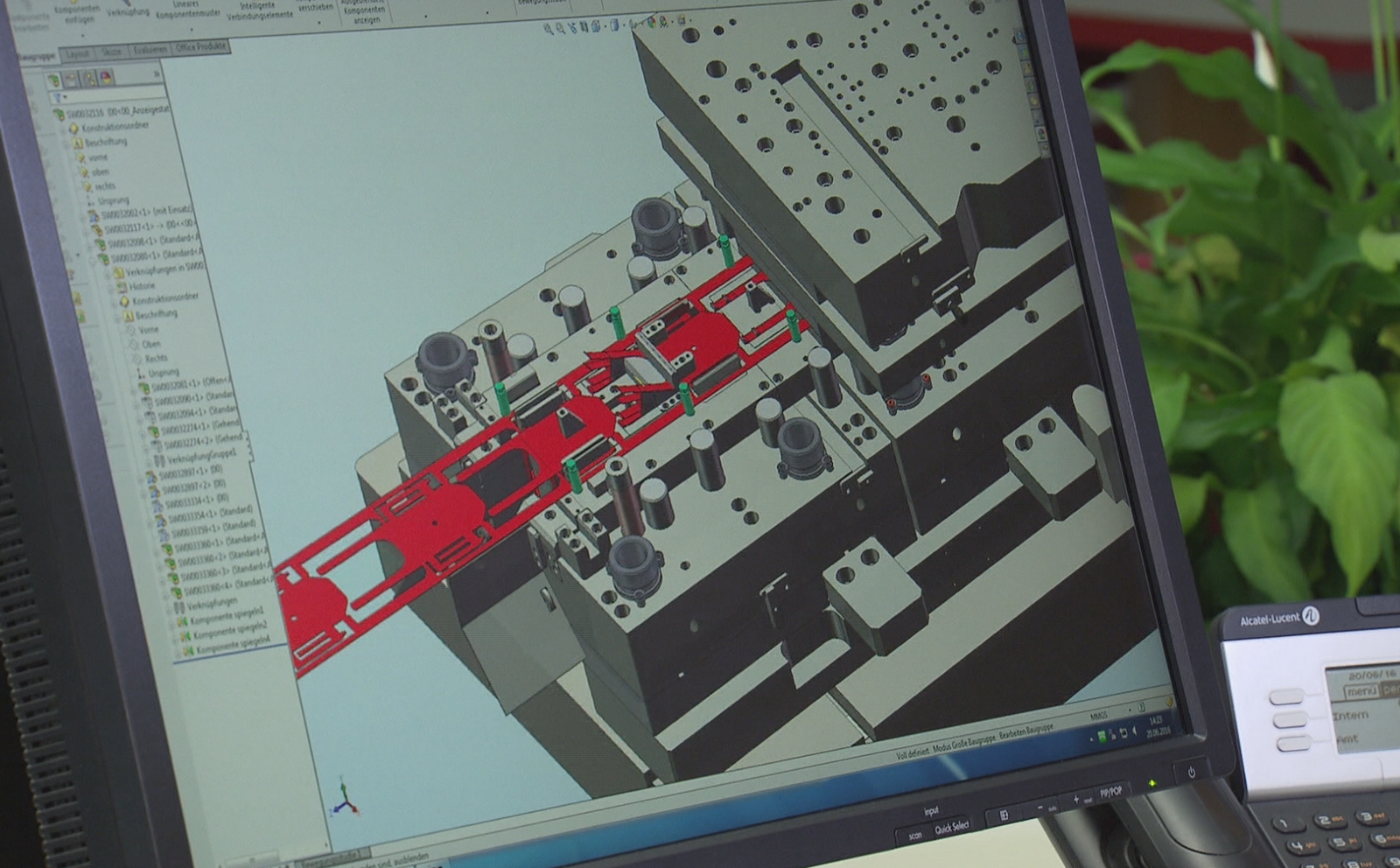Select the SW0032117<1> component in tree
This screenshot has width=1400, height=868.
point(144,227)
